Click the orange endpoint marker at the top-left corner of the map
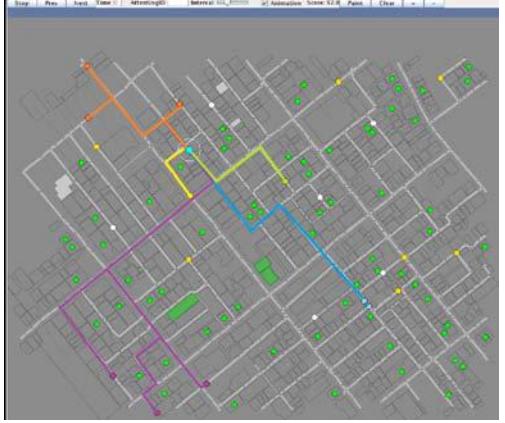Image resolution: width=505 pixels, height=423 pixels. point(87,67)
